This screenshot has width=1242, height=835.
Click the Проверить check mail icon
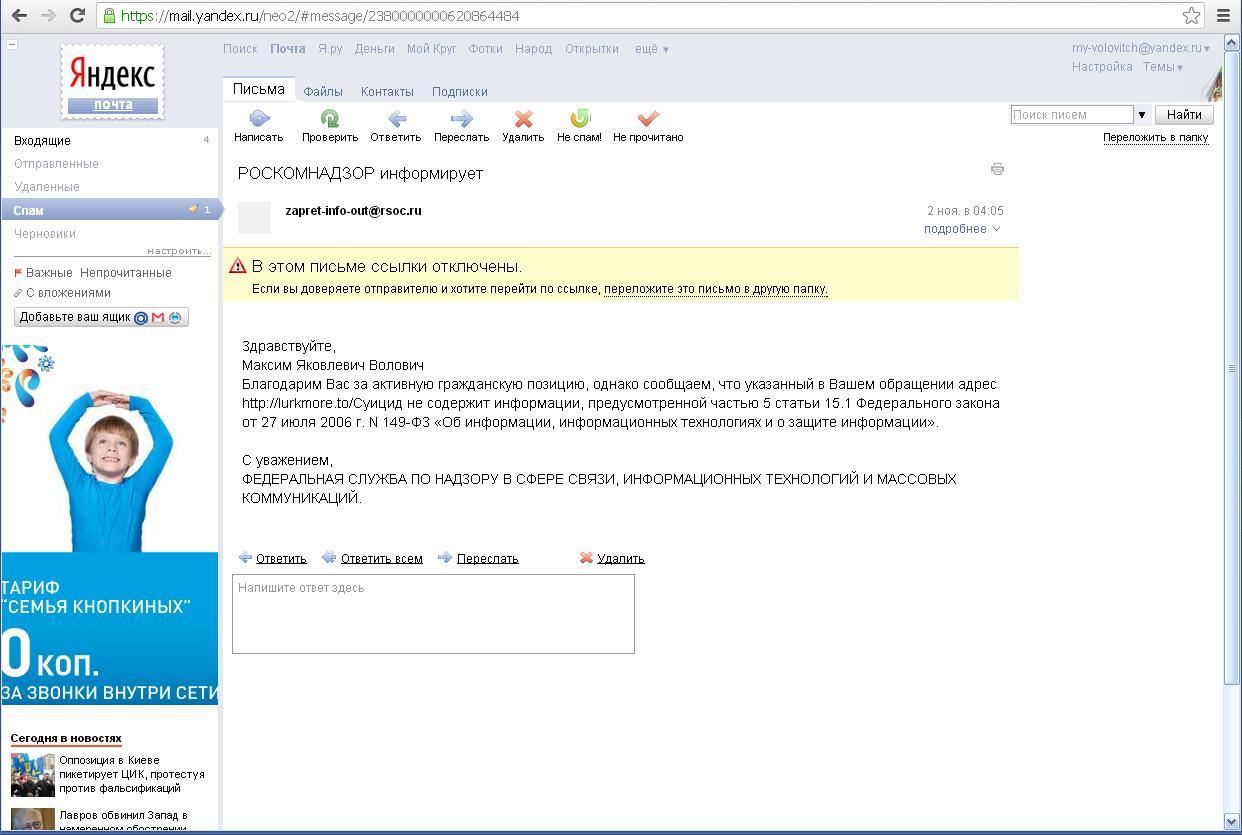[x=330, y=119]
